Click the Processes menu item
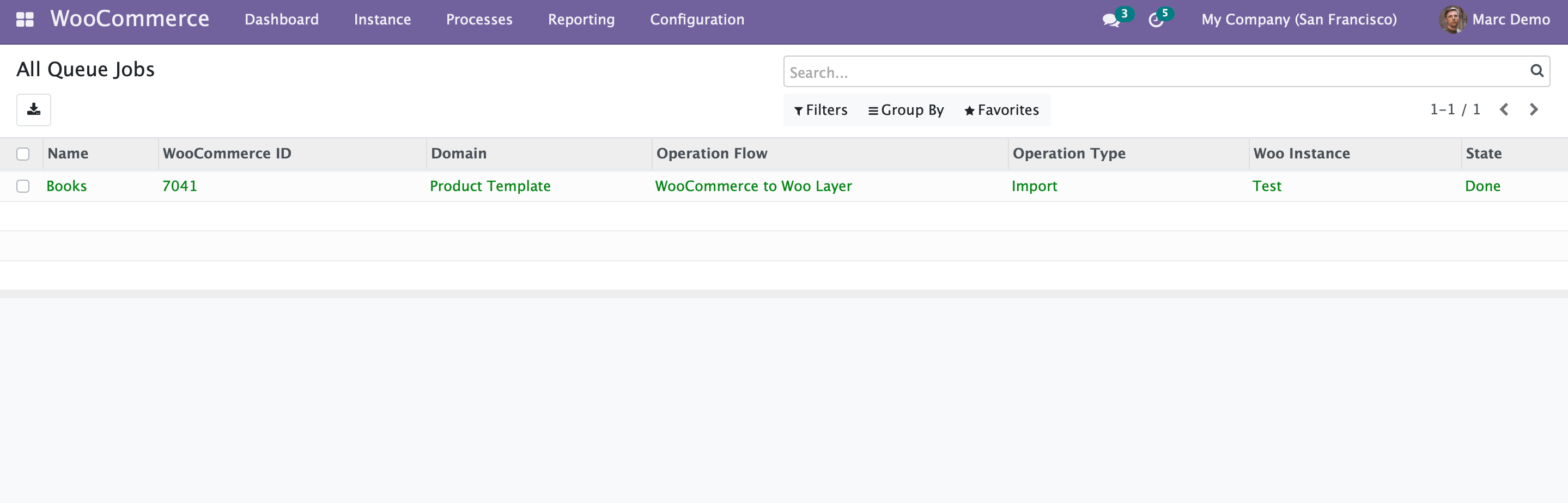1568x503 pixels. tap(479, 19)
